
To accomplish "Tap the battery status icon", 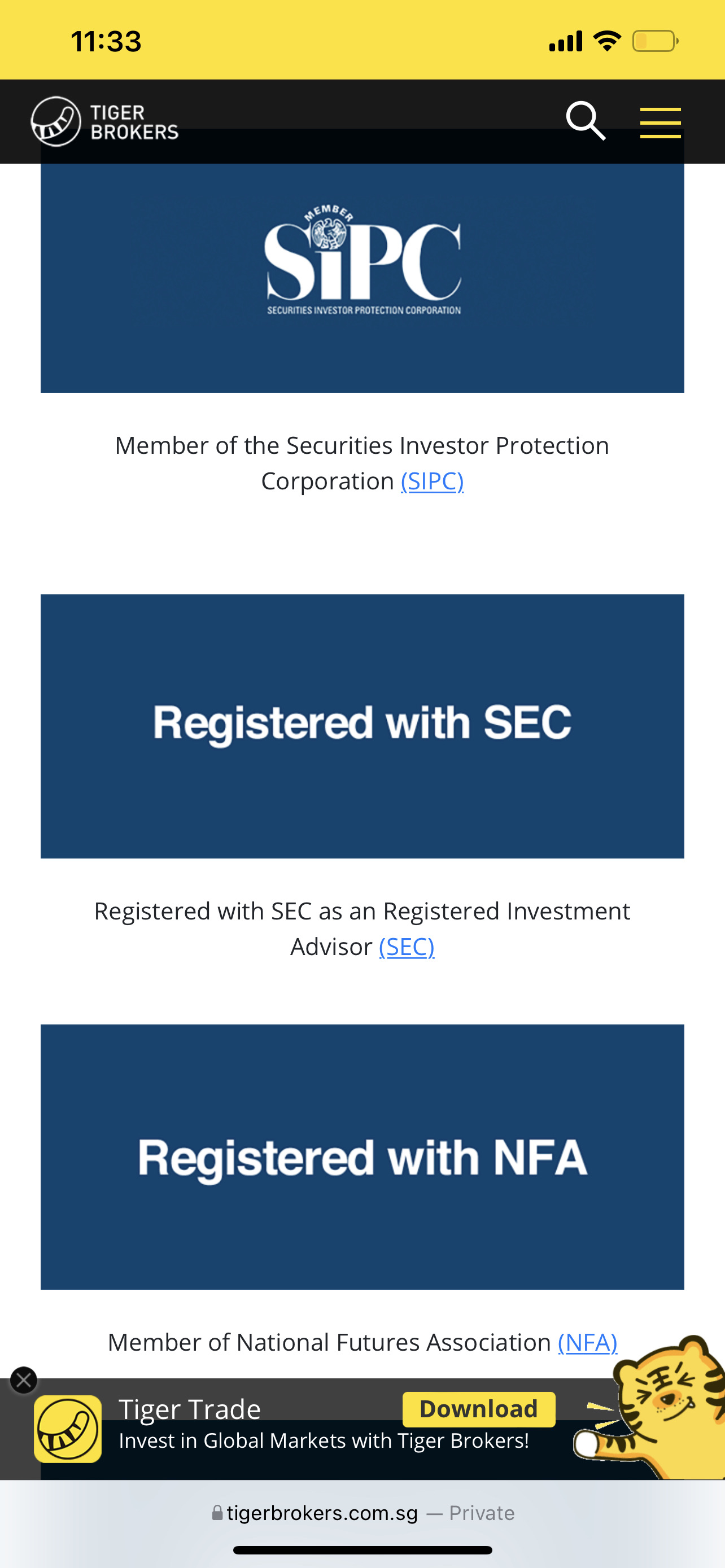I will point(655,41).
